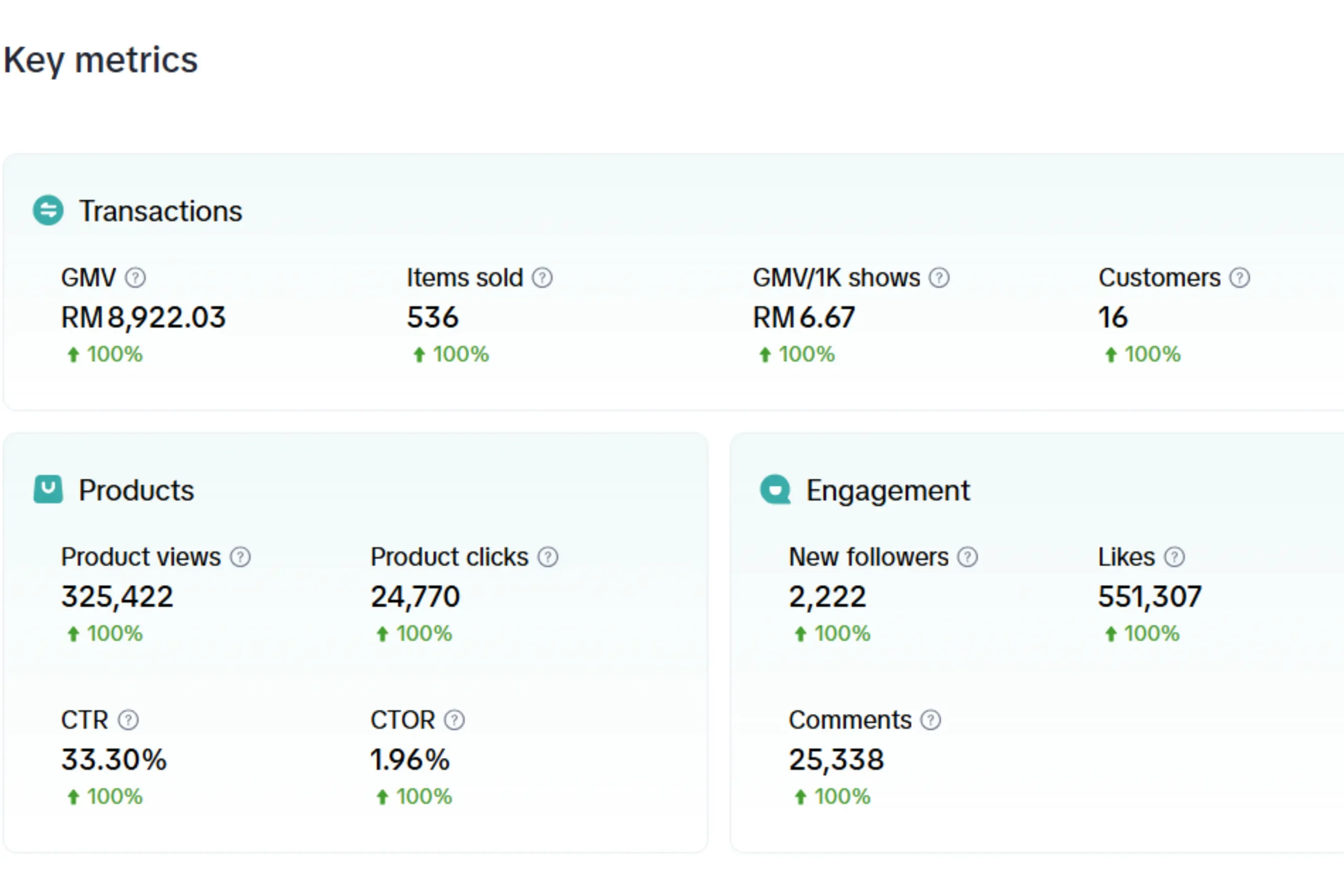
Task: Click the info icon next to Product clicks
Action: pos(548,557)
